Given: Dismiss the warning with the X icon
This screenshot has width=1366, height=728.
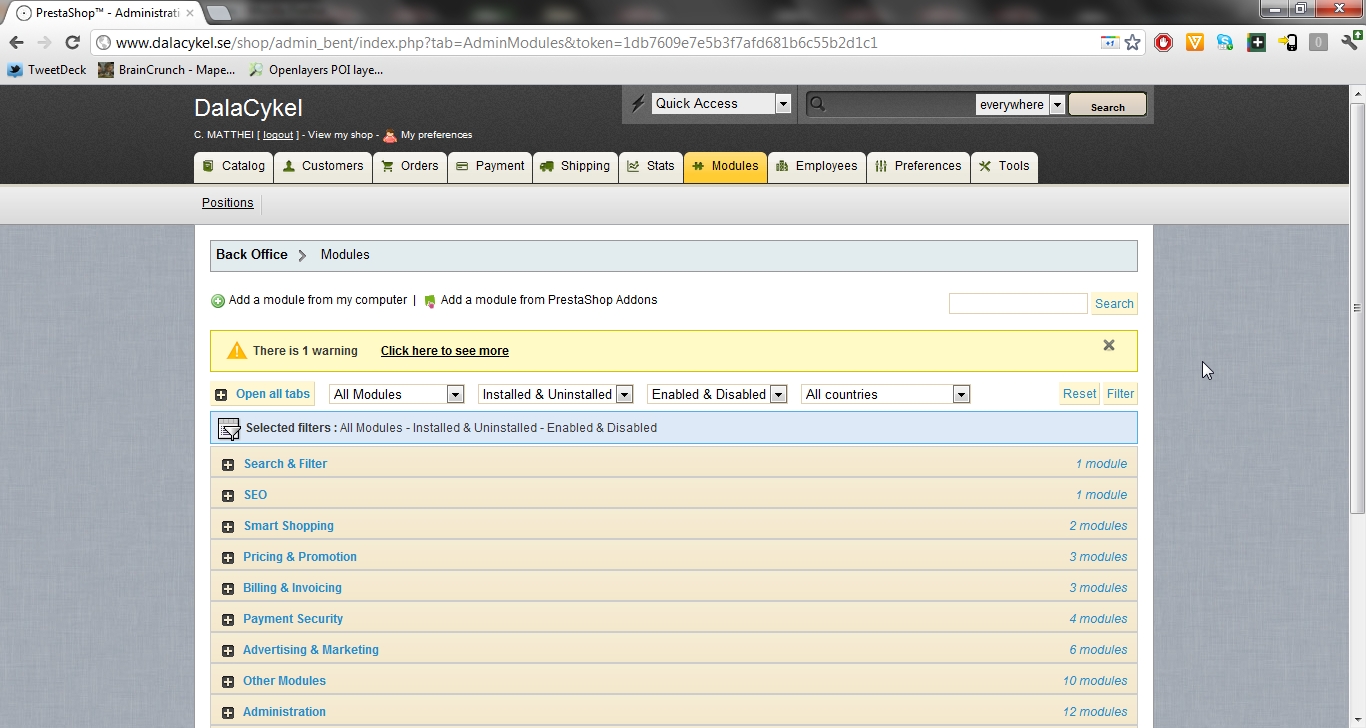Looking at the screenshot, I should click(x=1108, y=345).
